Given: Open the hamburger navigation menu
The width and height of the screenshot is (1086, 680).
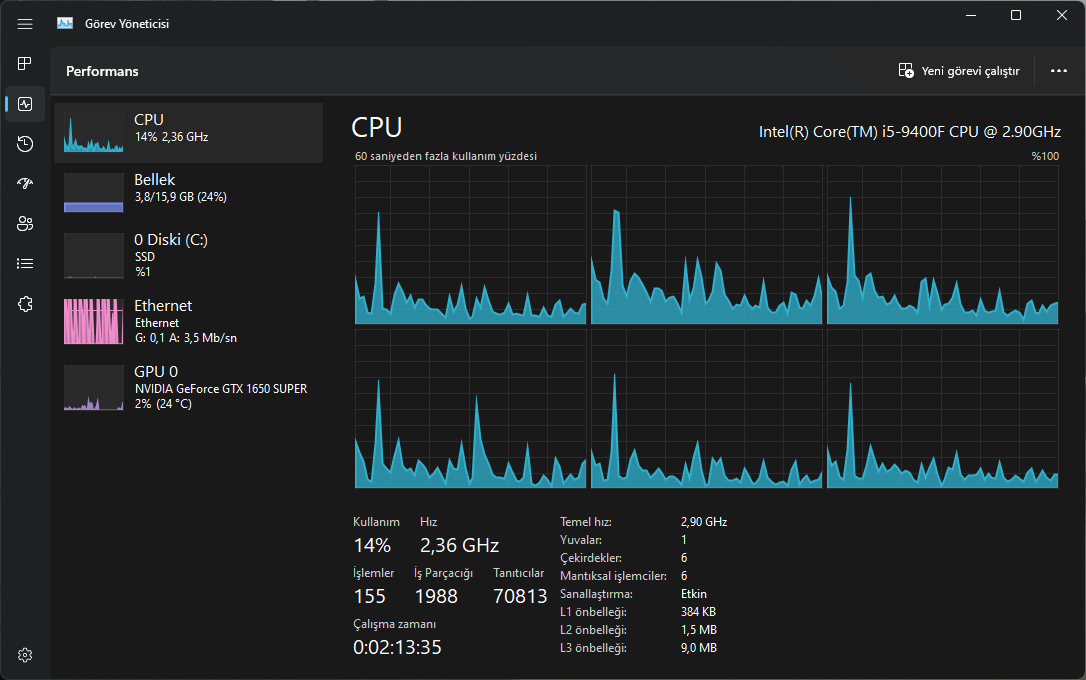Looking at the screenshot, I should pyautogui.click(x=25, y=24).
